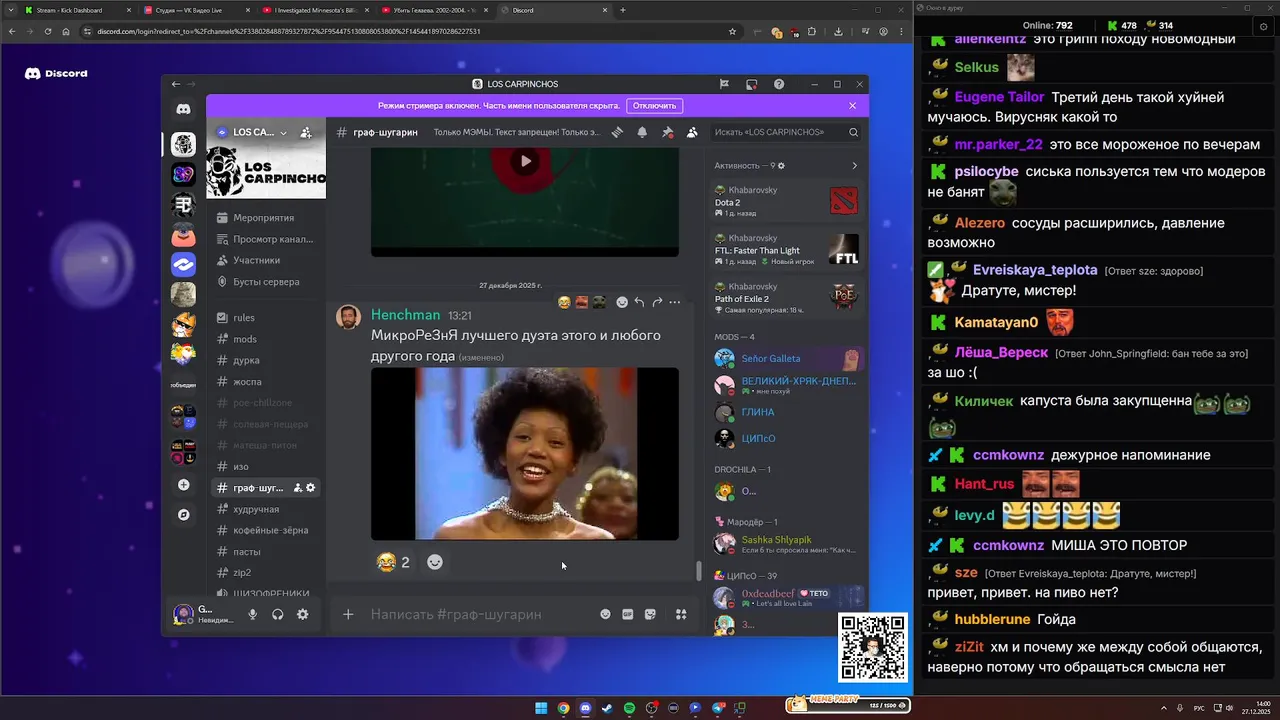Open the threads icon in channel header
This screenshot has height=720, width=1280.
pyautogui.click(x=618, y=132)
